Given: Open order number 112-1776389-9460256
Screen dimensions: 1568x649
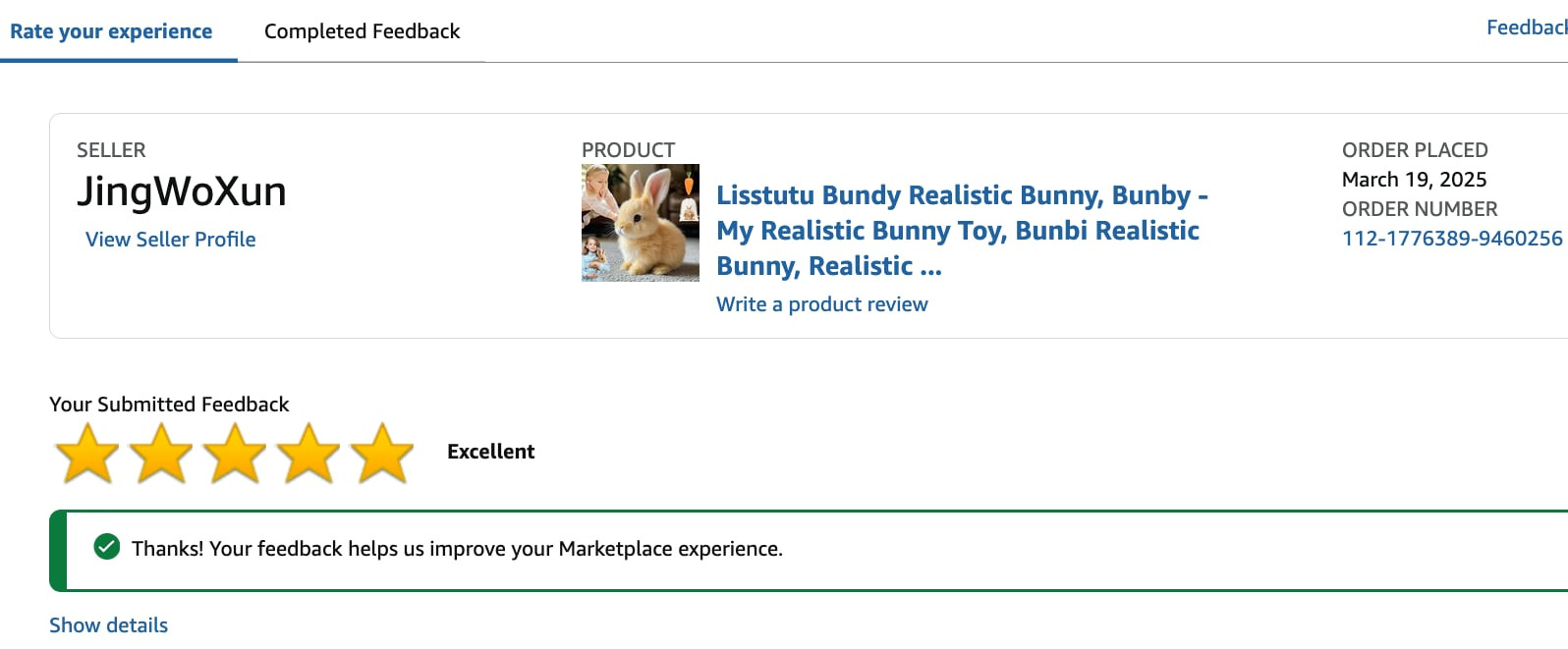Looking at the screenshot, I should [1451, 239].
